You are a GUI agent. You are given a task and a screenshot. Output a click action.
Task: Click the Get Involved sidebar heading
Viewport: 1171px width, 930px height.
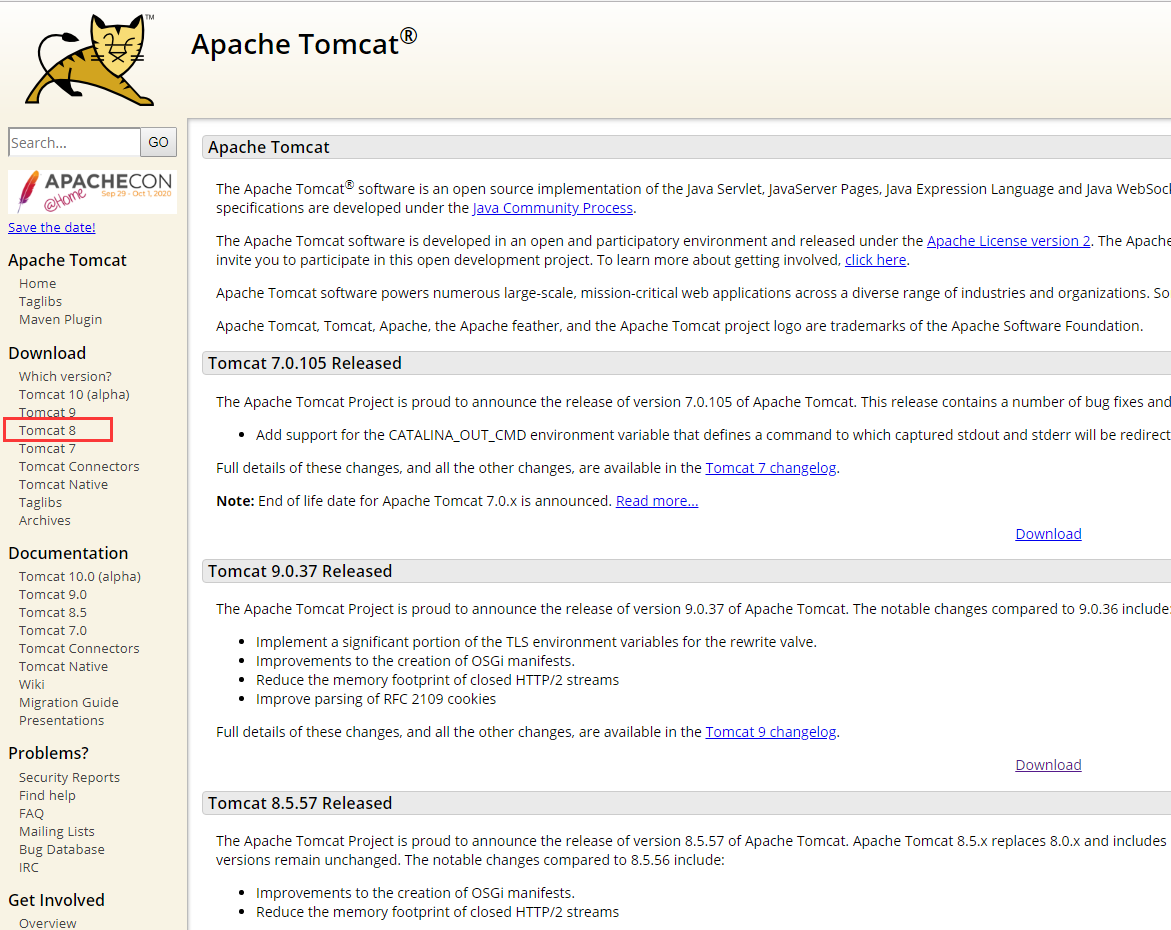tap(56, 900)
